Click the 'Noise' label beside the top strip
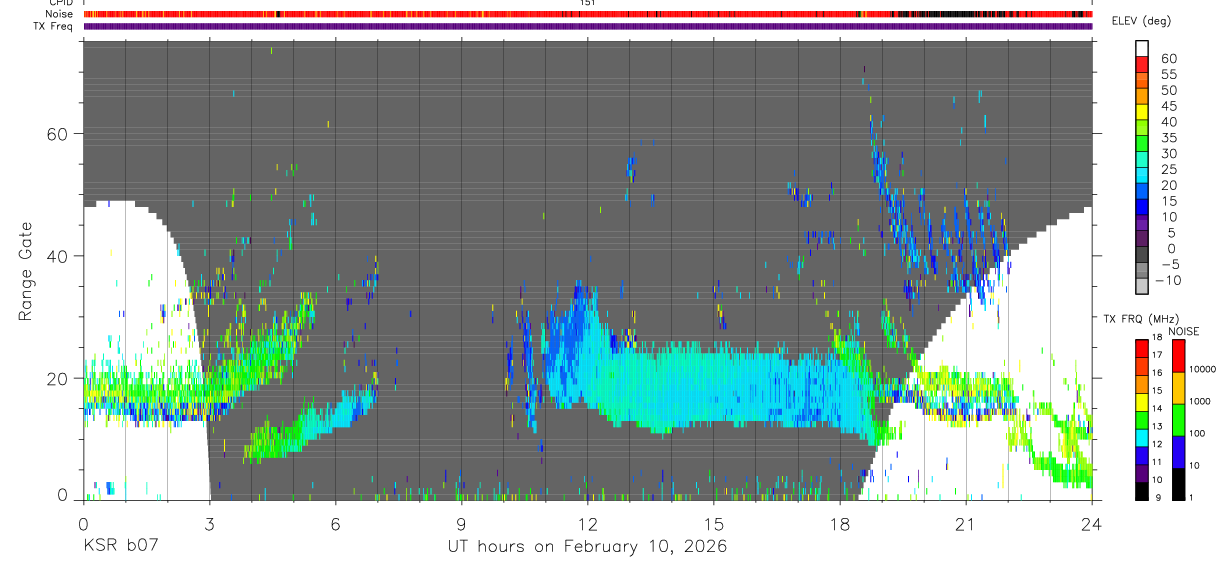 point(59,14)
